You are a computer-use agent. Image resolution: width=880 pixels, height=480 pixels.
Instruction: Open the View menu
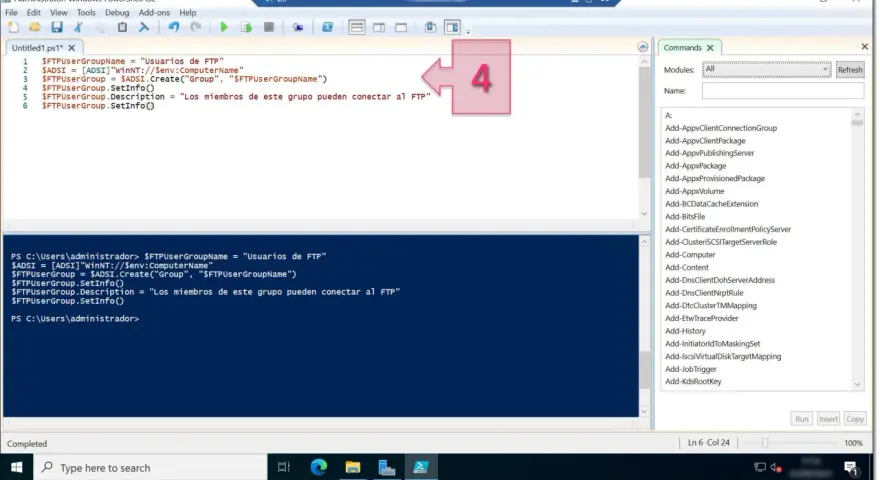58,12
